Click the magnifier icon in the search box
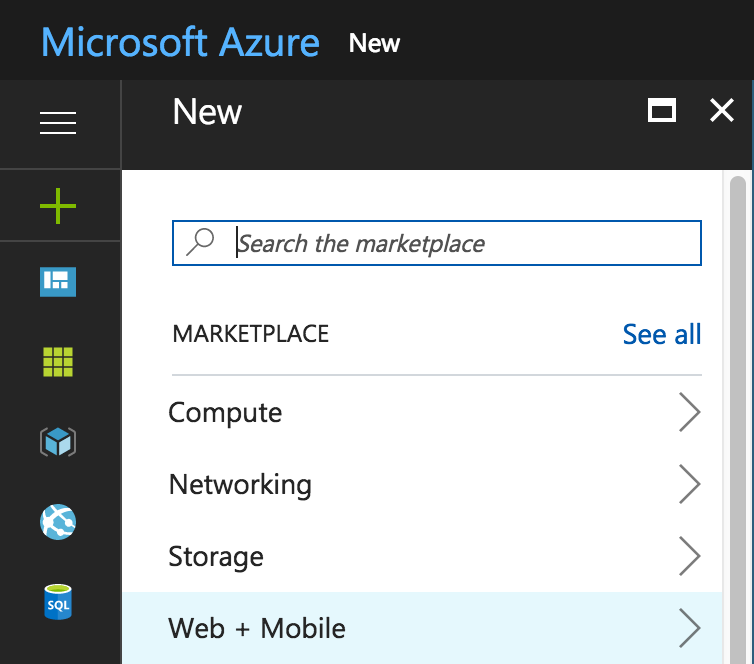The image size is (754, 664). point(200,242)
